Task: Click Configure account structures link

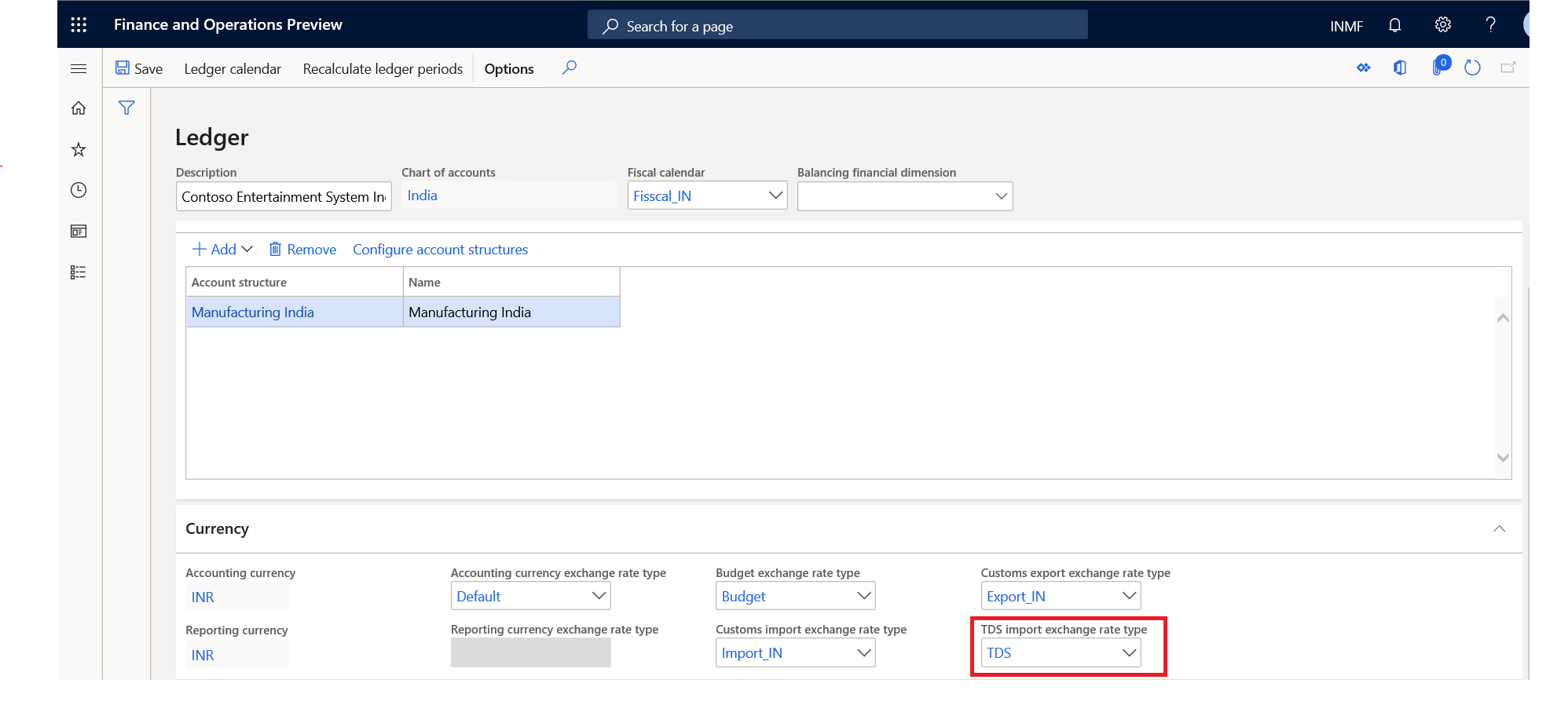Action: coord(440,250)
